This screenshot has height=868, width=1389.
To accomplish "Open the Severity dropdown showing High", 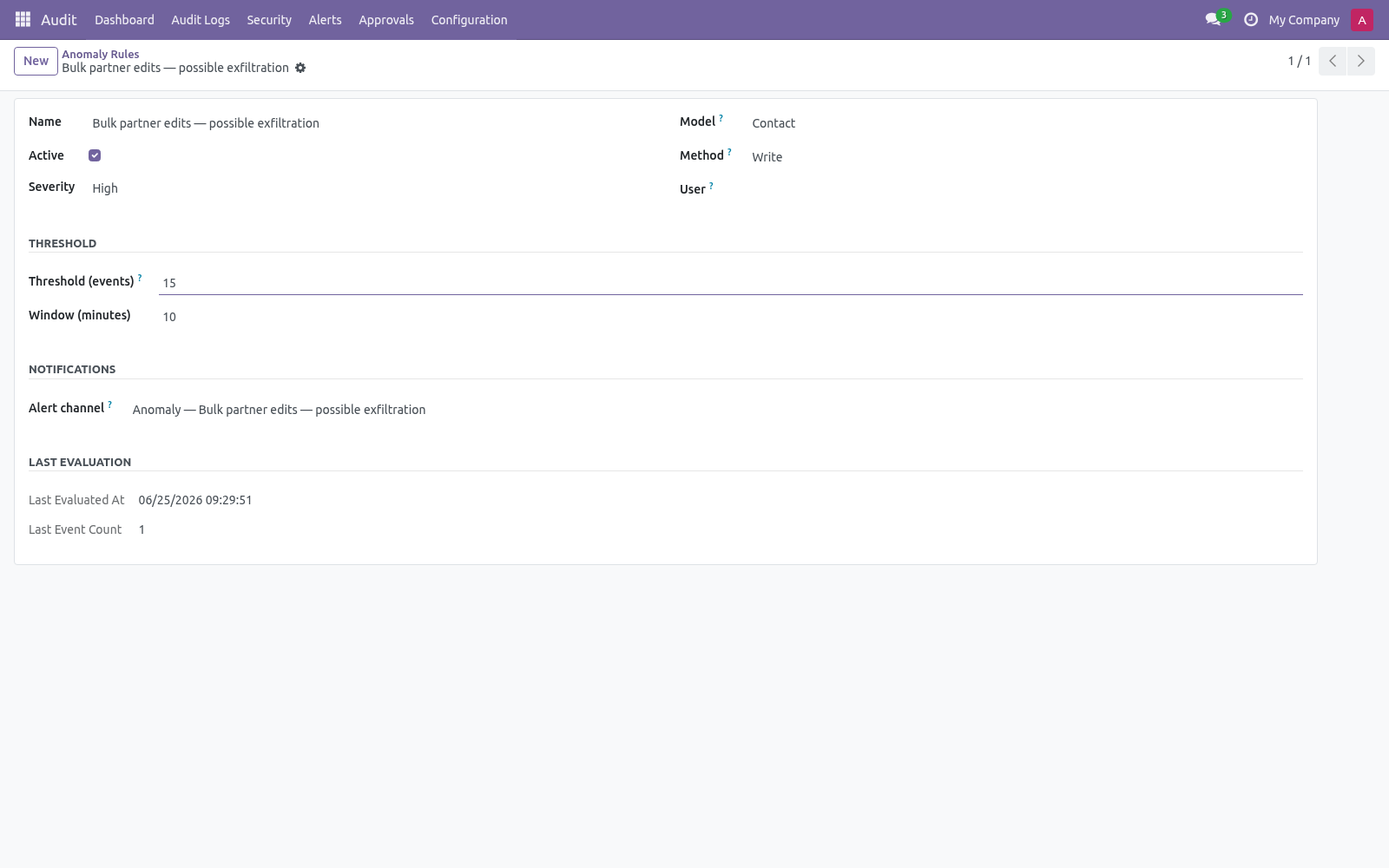I will coord(372,188).
